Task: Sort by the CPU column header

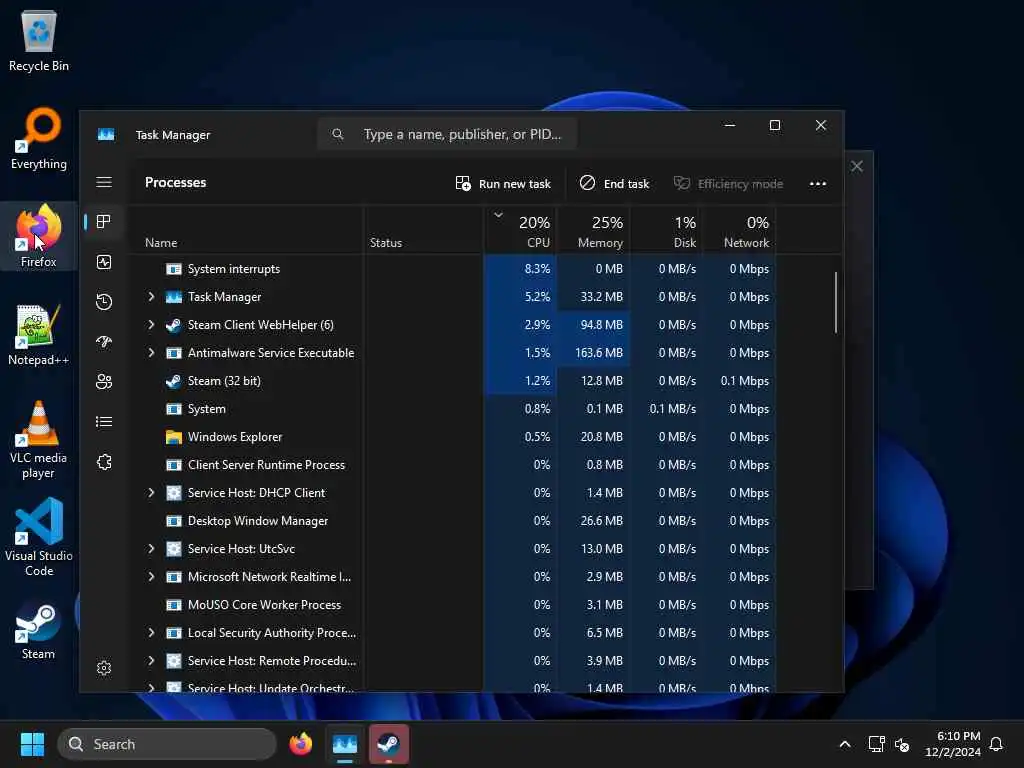Action: 520,232
